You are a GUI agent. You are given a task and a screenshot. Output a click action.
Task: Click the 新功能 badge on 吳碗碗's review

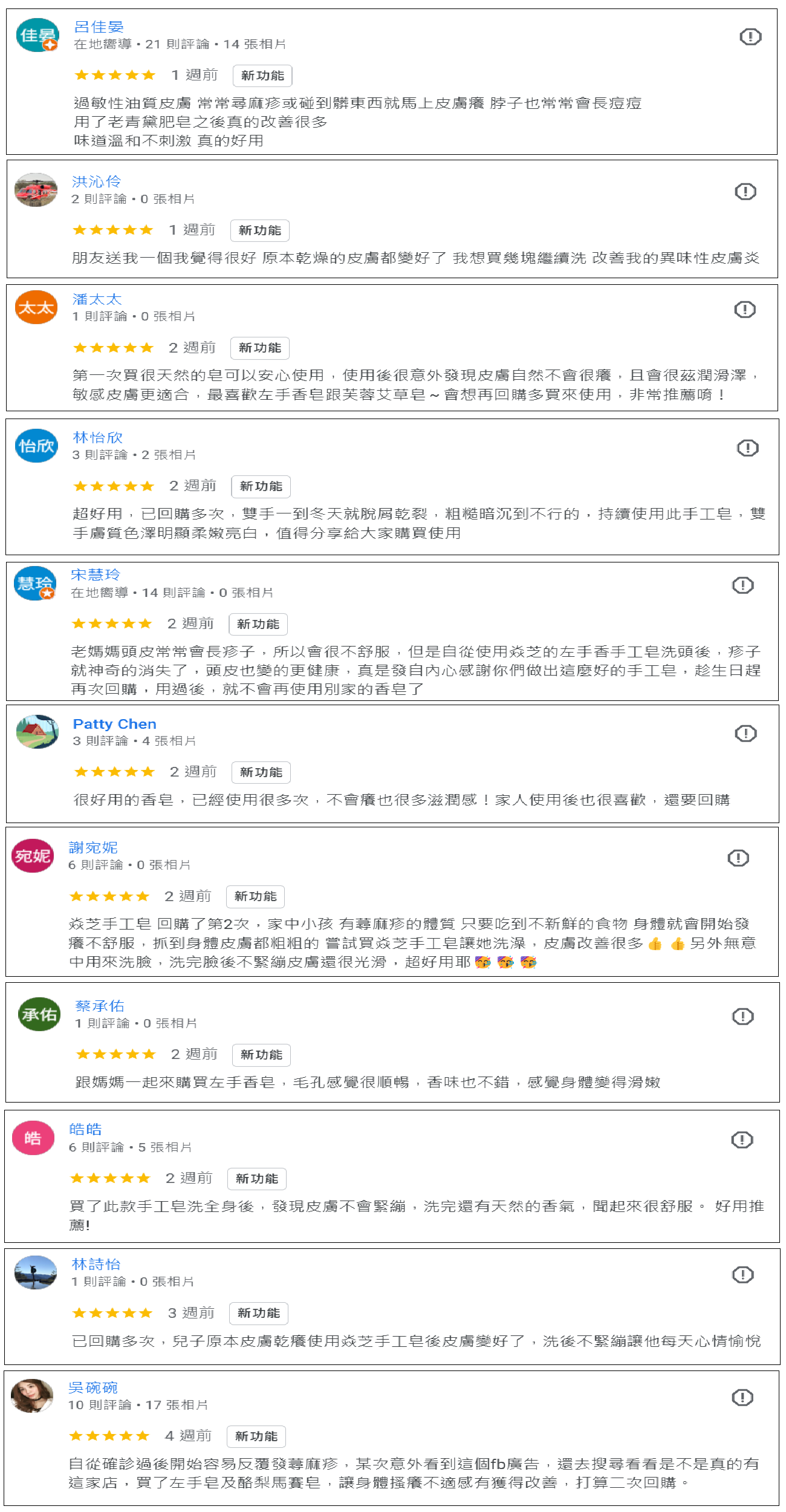click(256, 1436)
